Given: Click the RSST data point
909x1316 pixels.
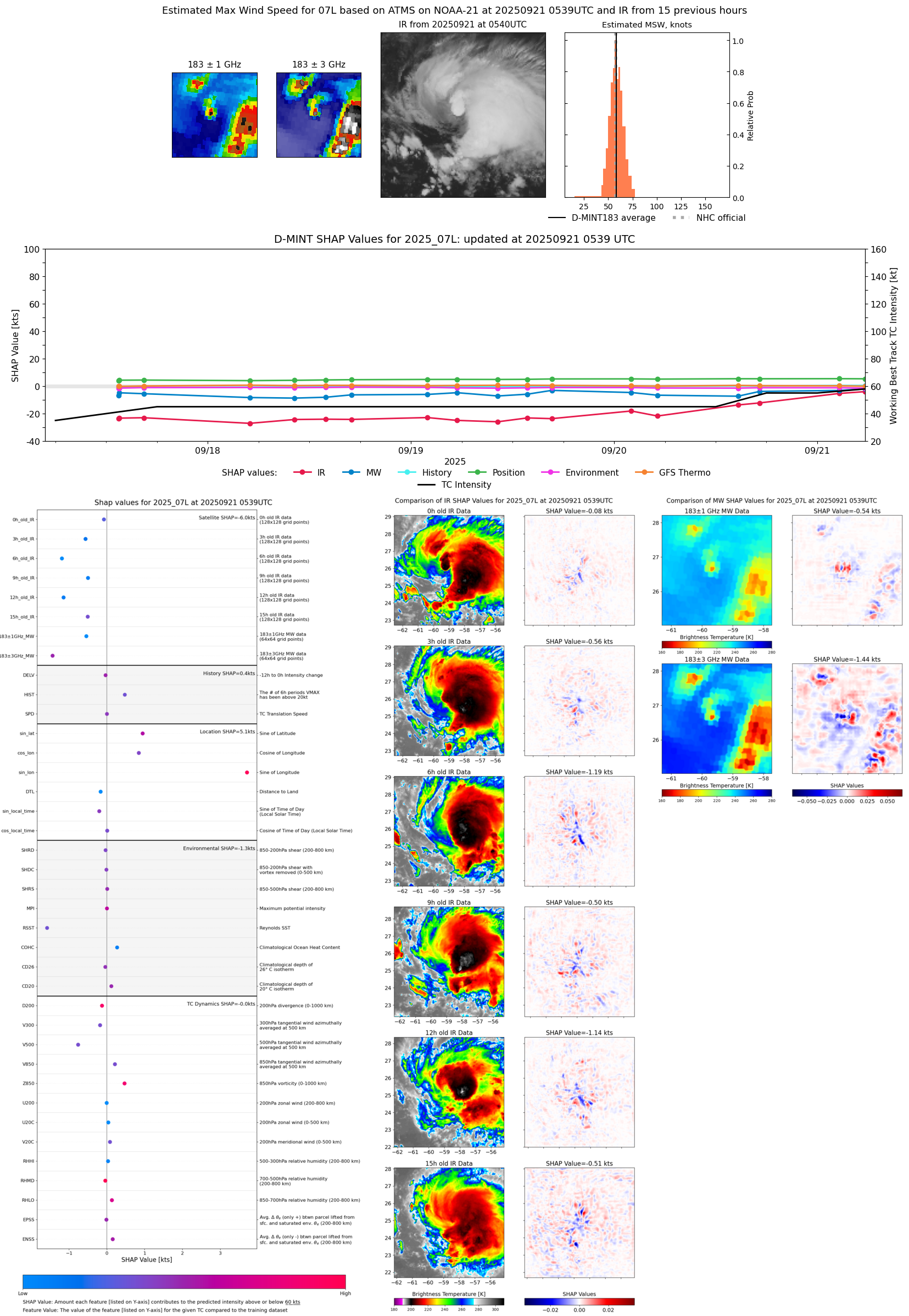Looking at the screenshot, I should [x=47, y=928].
